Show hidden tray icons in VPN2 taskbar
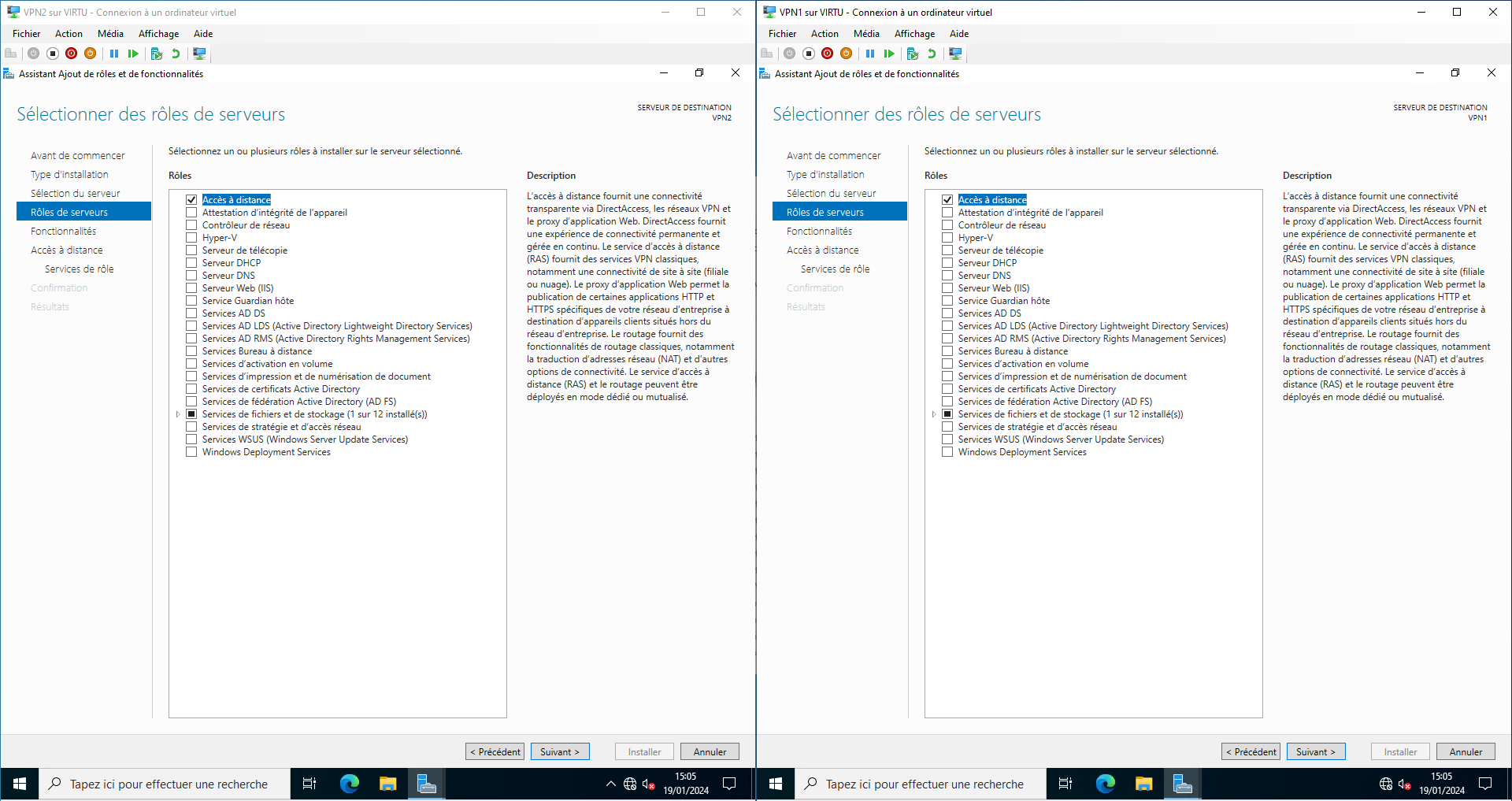 pos(610,784)
